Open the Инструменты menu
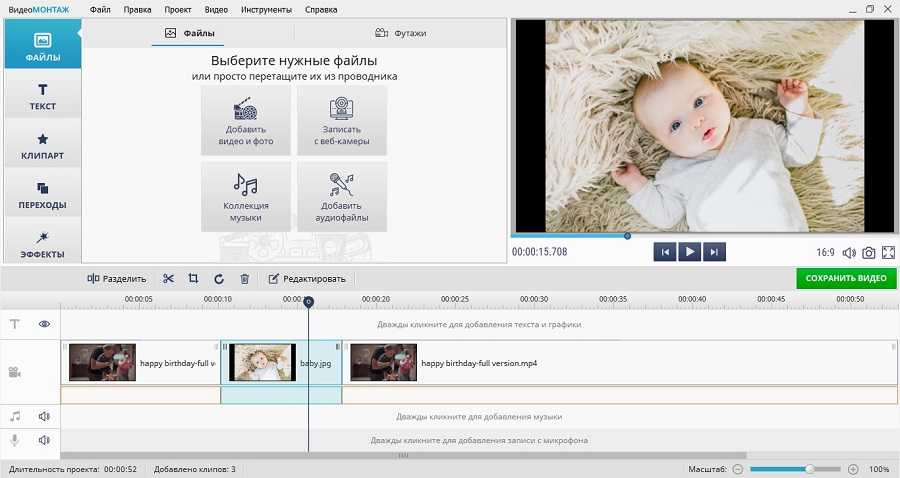 [x=267, y=9]
